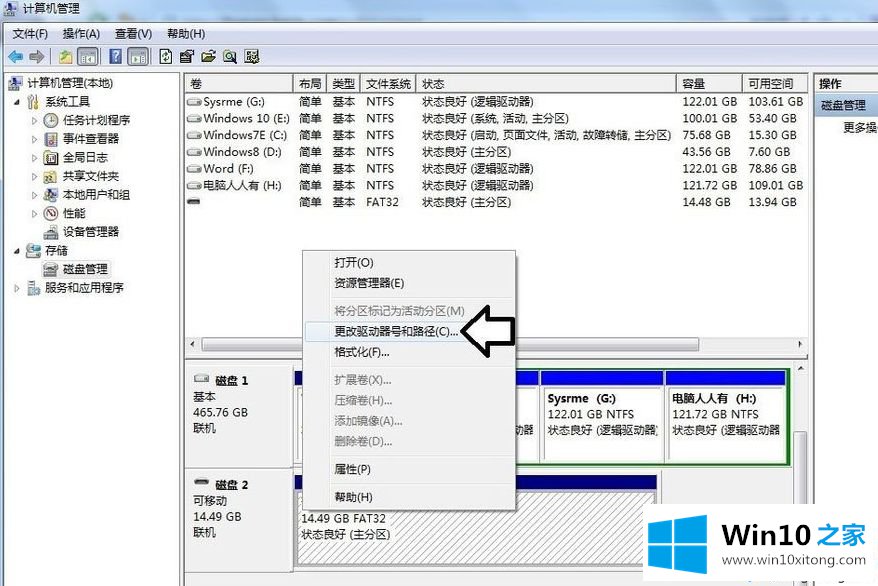Open the 文件(F) menu
878x586 pixels.
(30, 34)
